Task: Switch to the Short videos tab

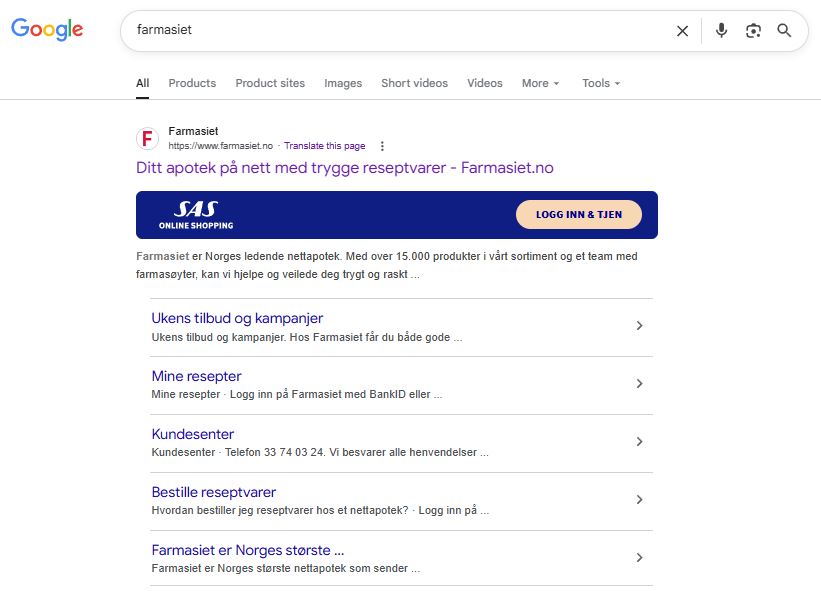Action: pyautogui.click(x=415, y=83)
